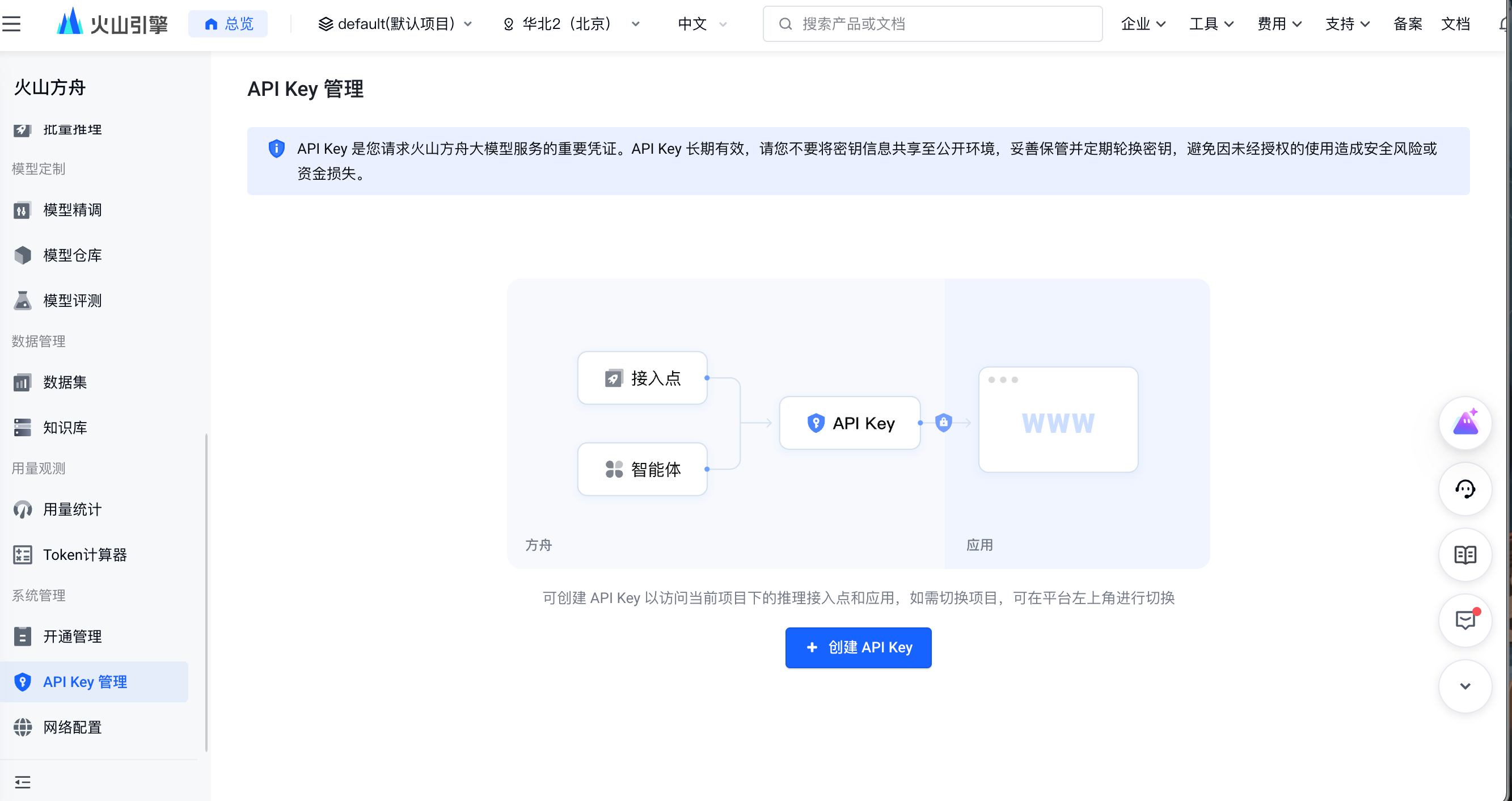Open the customer service headset button

[1465, 488]
